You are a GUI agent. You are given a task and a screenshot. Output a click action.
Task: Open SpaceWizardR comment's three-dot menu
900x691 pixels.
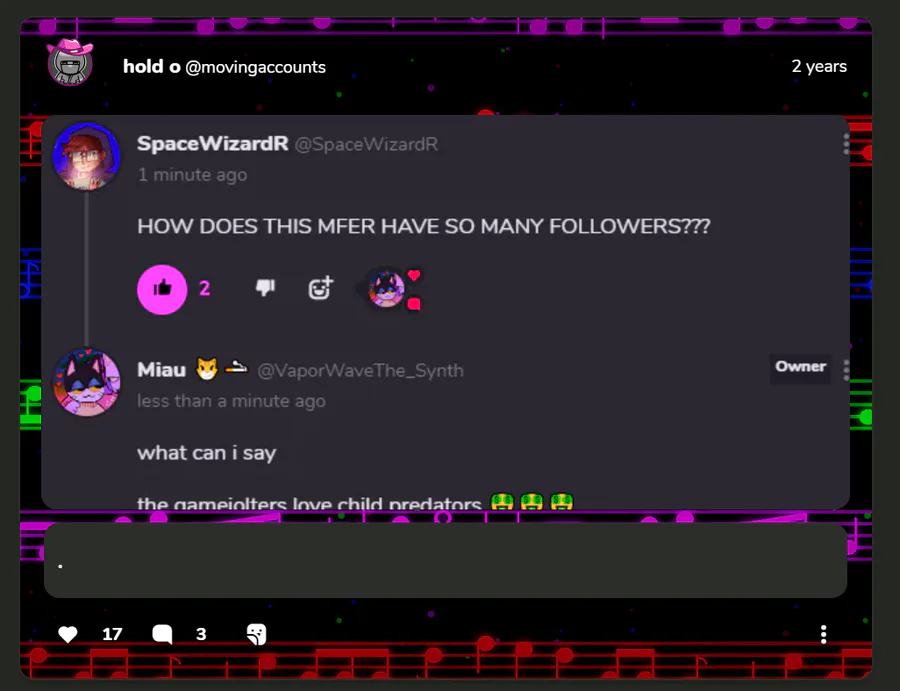pyautogui.click(x=846, y=144)
